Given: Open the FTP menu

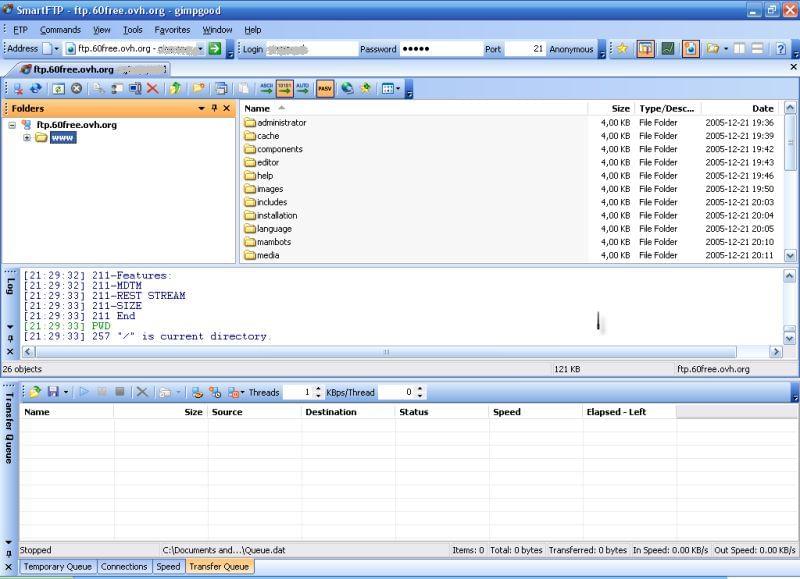Looking at the screenshot, I should pyautogui.click(x=20, y=30).
